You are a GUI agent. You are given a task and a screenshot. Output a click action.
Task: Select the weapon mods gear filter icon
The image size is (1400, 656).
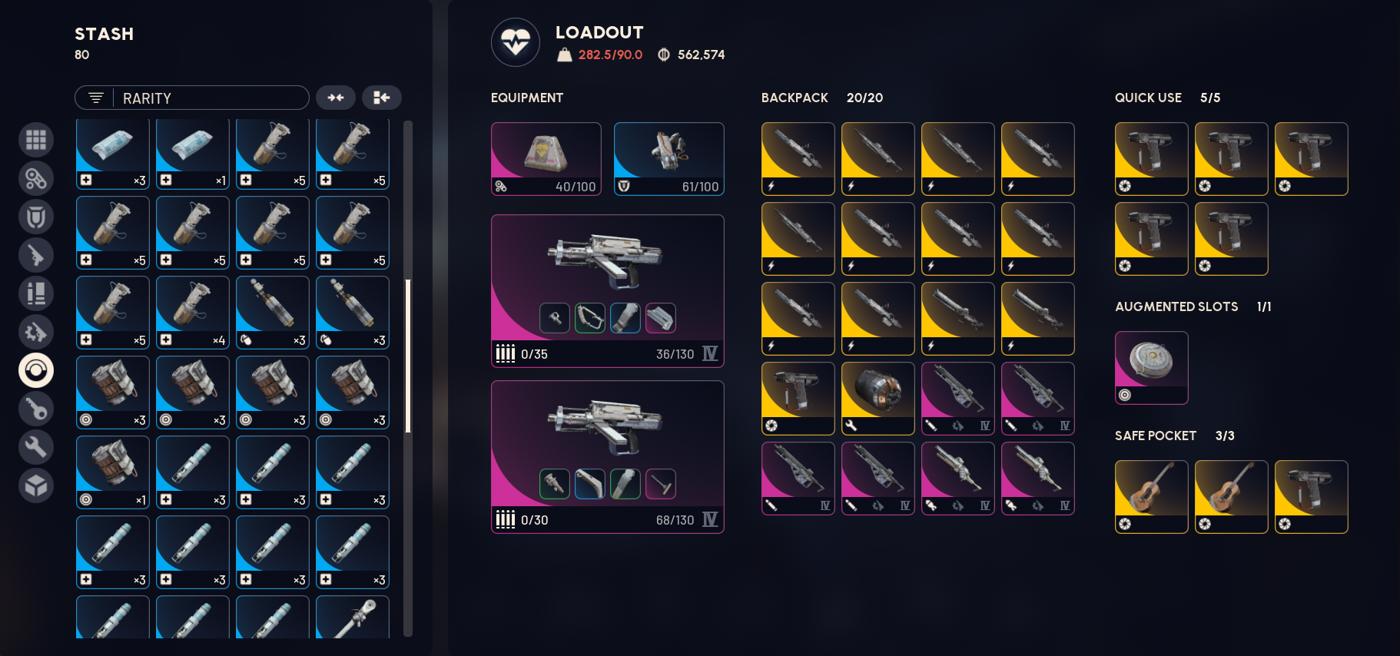[x=36, y=332]
